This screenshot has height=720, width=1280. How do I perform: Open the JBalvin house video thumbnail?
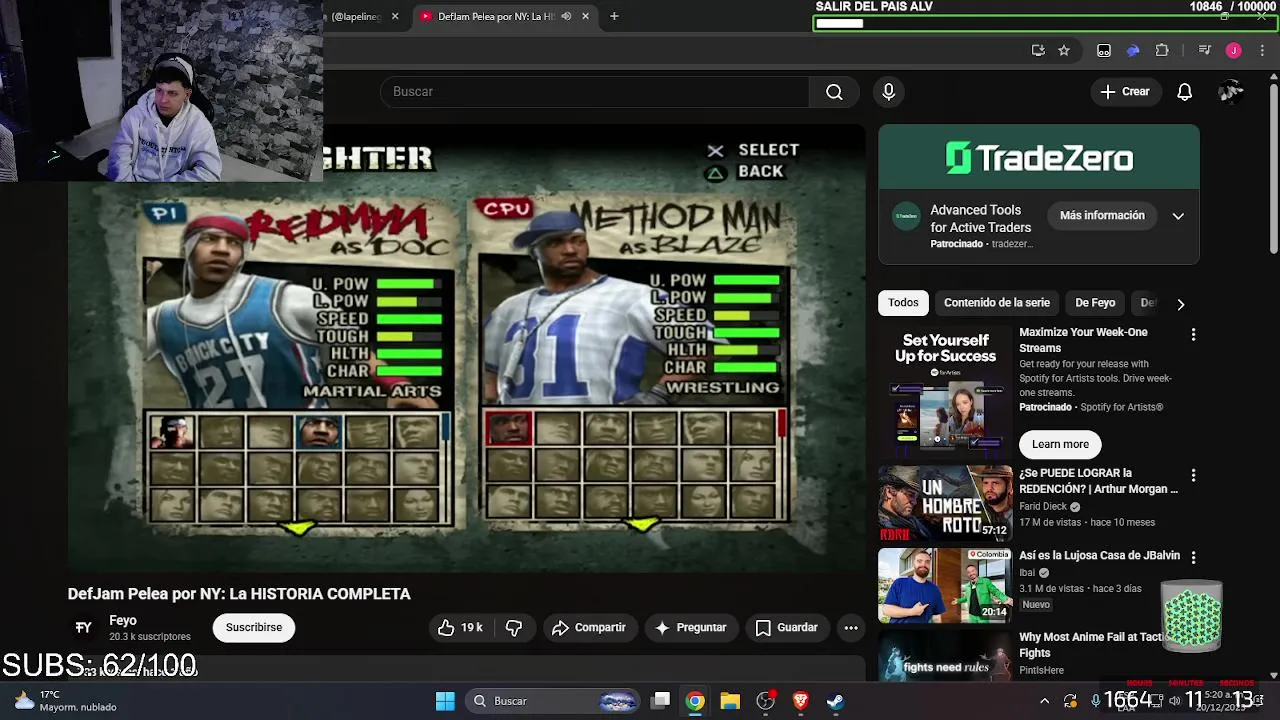(x=945, y=585)
